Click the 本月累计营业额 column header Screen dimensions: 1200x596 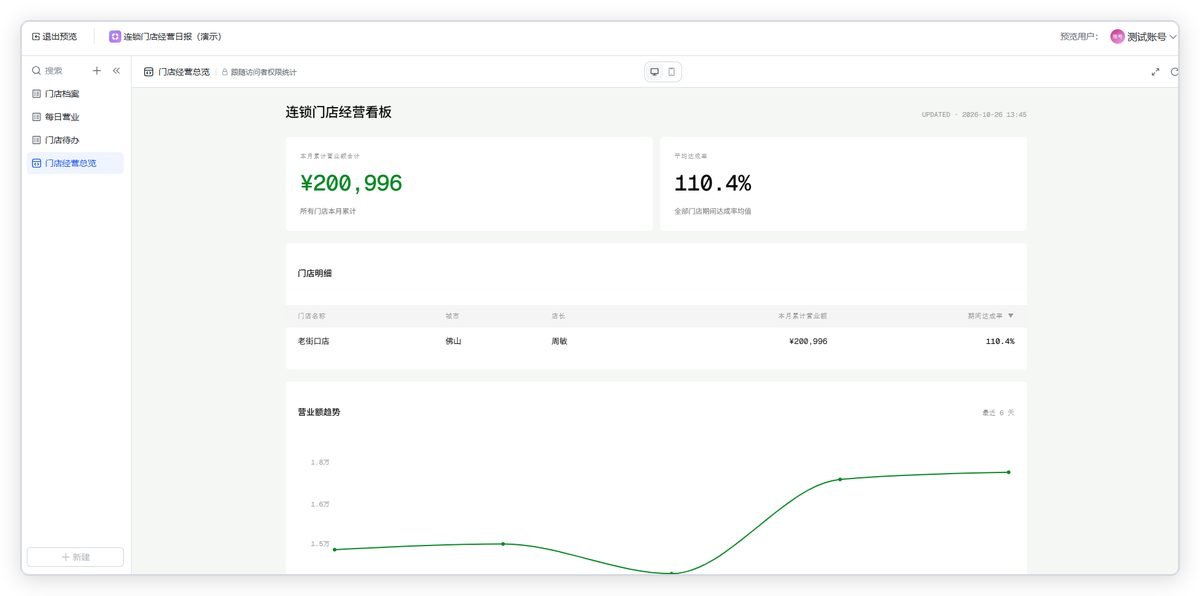803,316
